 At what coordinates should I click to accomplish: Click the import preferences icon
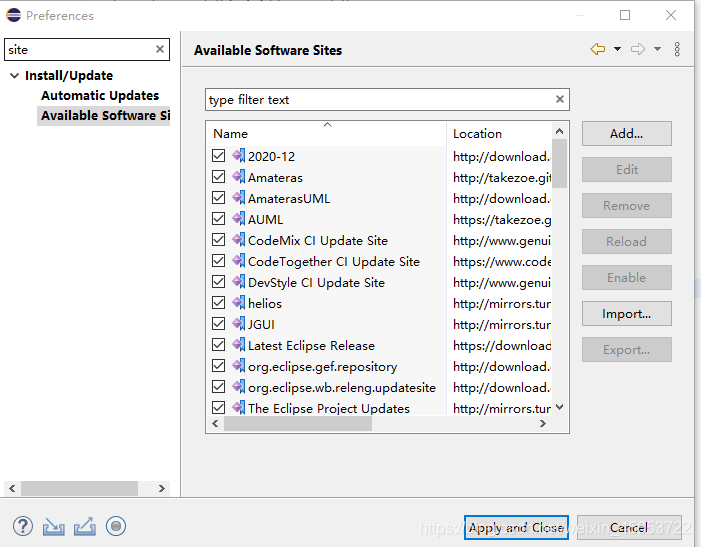click(x=54, y=527)
